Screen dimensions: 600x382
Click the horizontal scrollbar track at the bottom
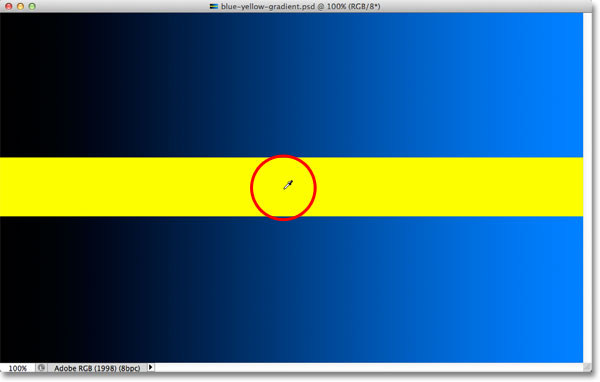(x=369, y=368)
